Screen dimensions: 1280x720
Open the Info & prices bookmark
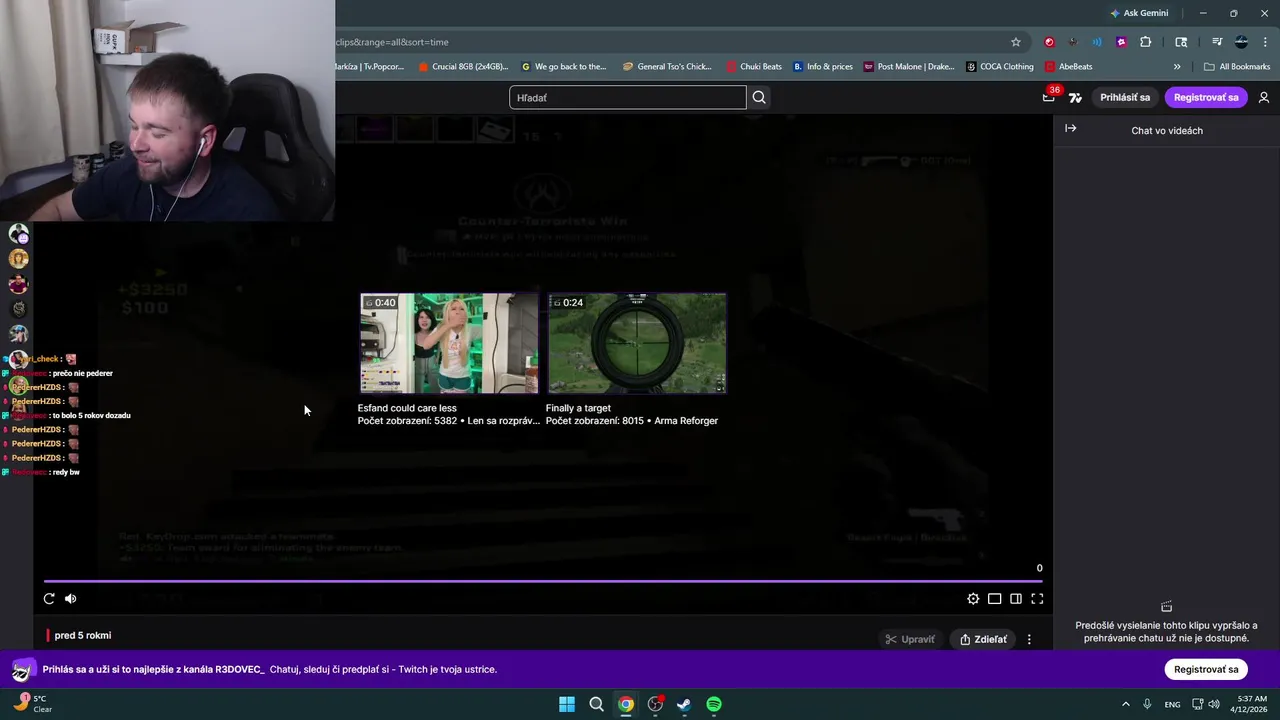[823, 67]
